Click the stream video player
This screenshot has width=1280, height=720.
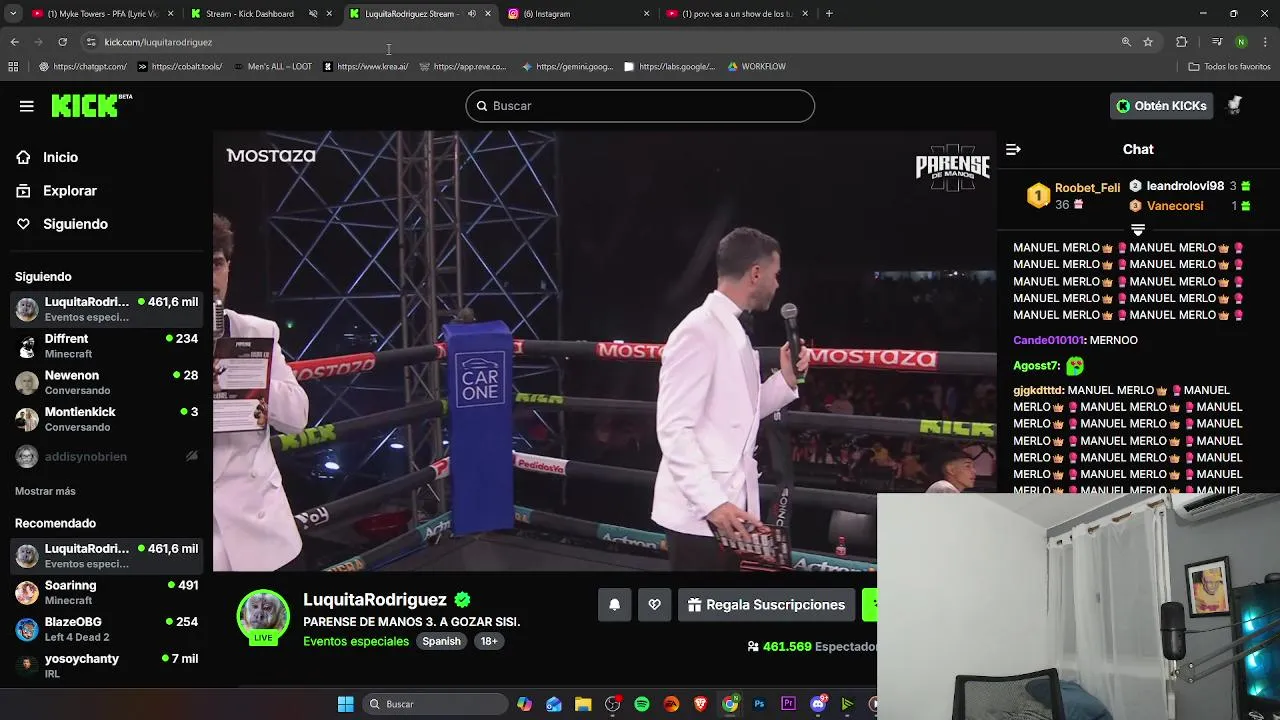pos(604,350)
